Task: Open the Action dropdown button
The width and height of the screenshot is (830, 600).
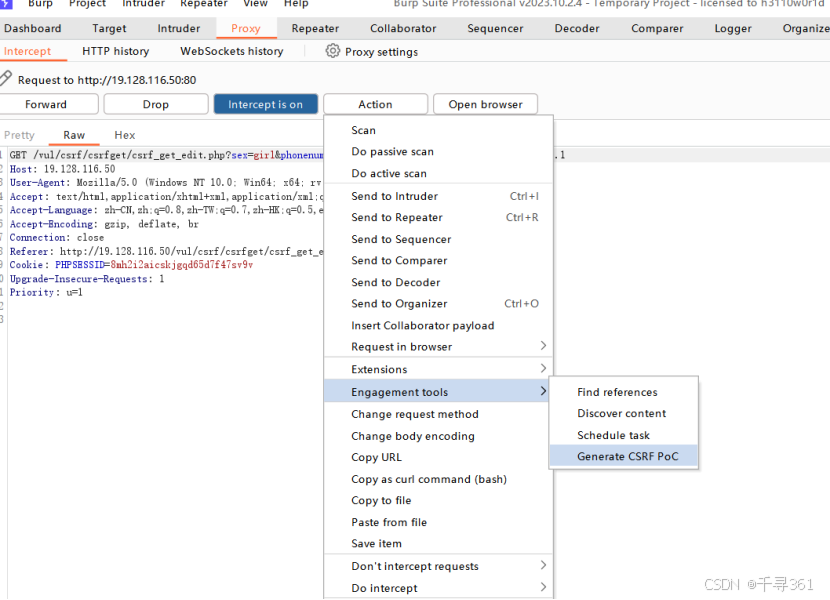Action: (375, 104)
